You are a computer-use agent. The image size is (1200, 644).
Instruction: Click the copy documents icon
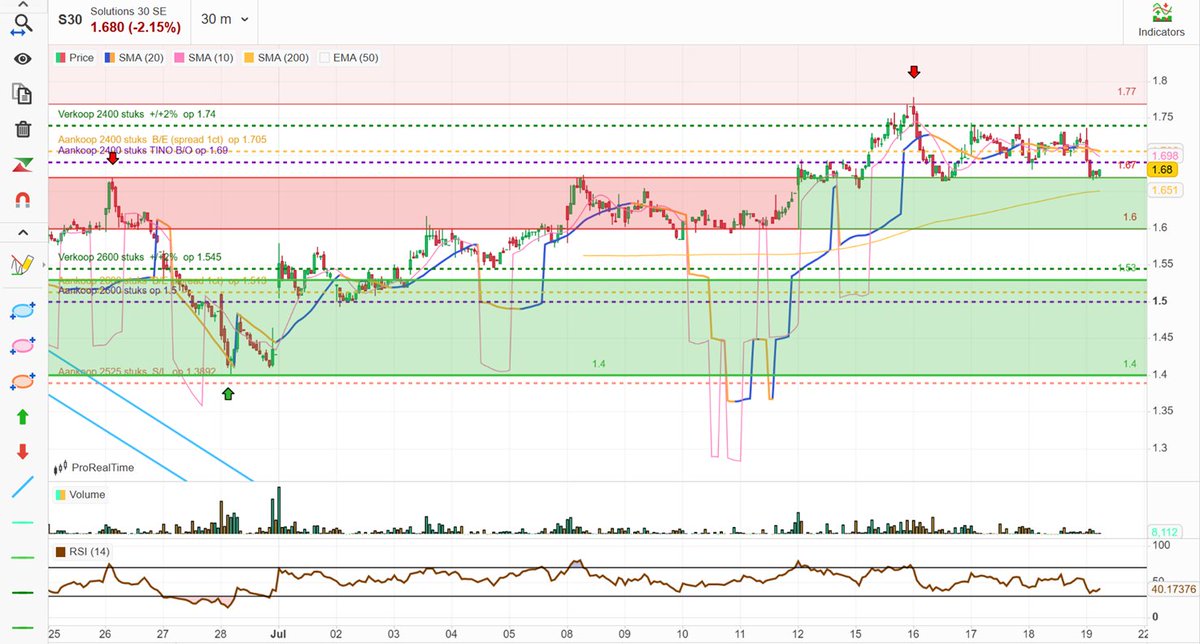22,93
